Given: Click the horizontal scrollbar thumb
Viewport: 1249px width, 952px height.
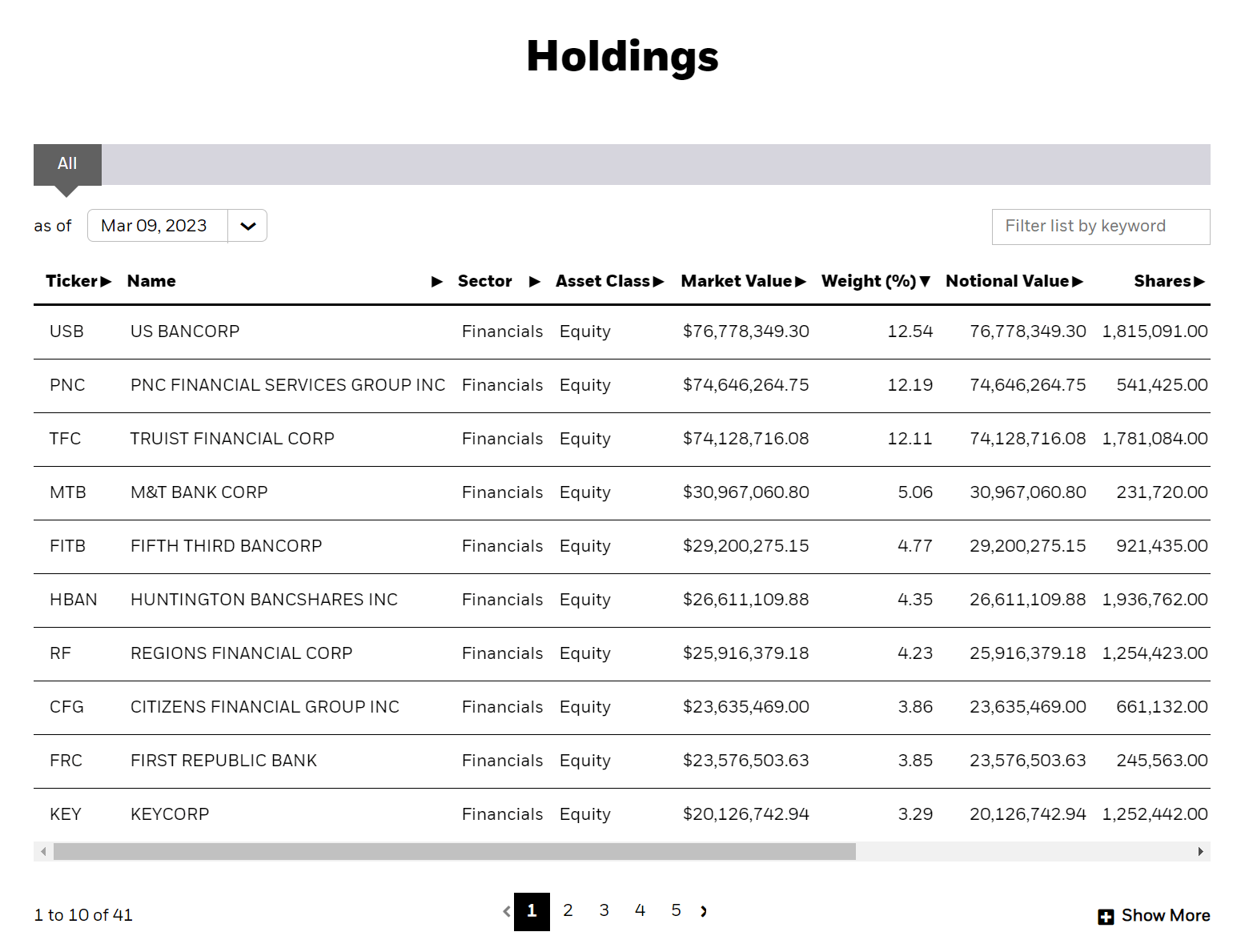Looking at the screenshot, I should tap(455, 851).
